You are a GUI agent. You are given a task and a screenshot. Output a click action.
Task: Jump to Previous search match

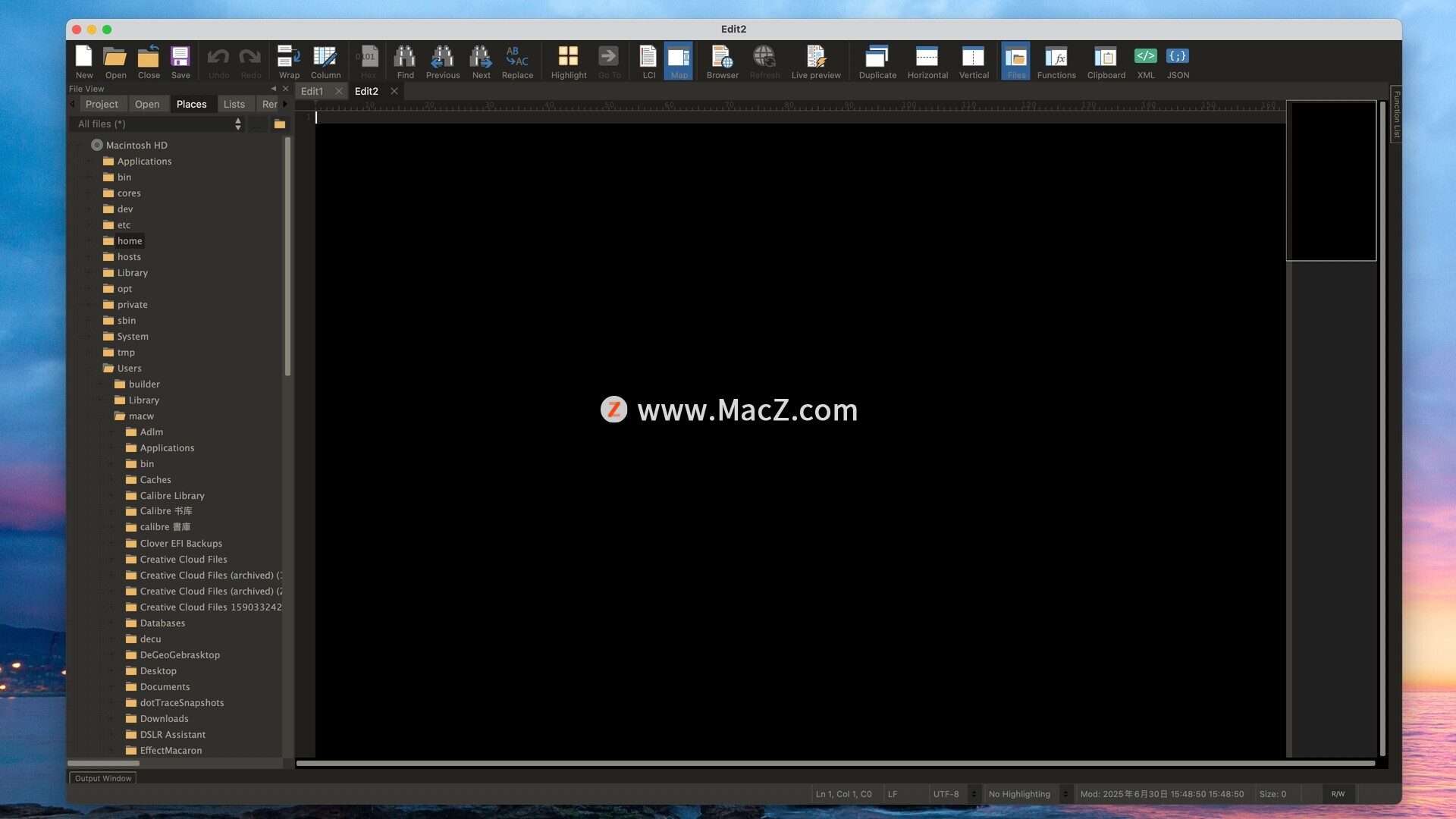(x=443, y=61)
